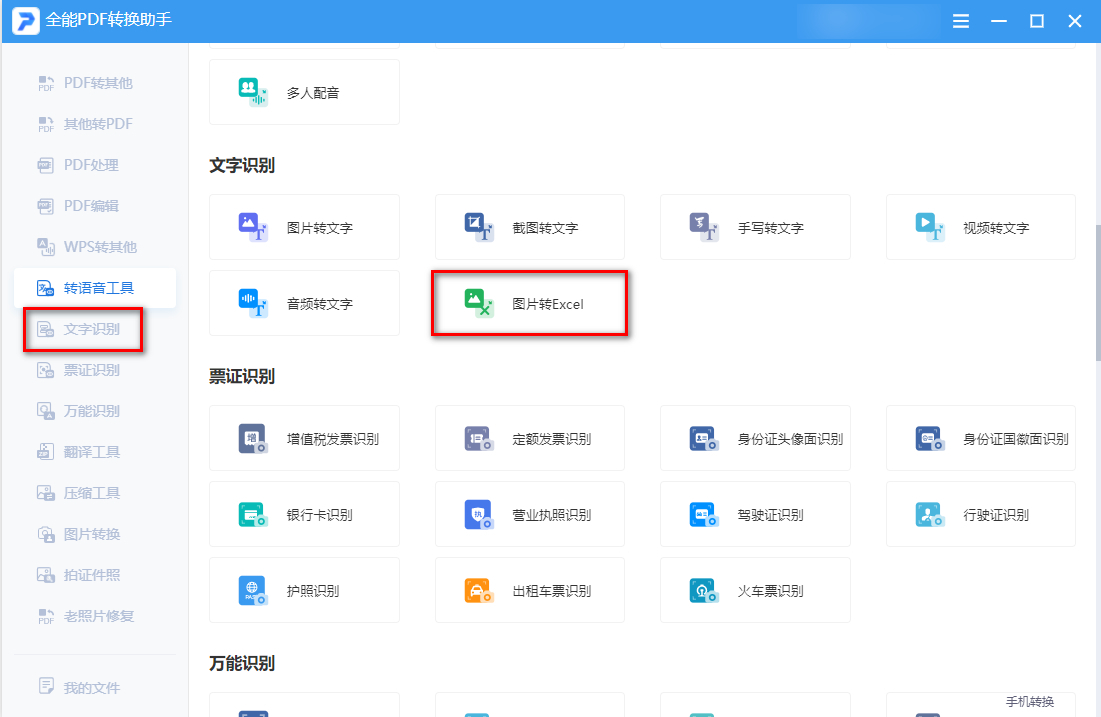
Task: Click the 图片转Excel icon
Action: pos(478,303)
